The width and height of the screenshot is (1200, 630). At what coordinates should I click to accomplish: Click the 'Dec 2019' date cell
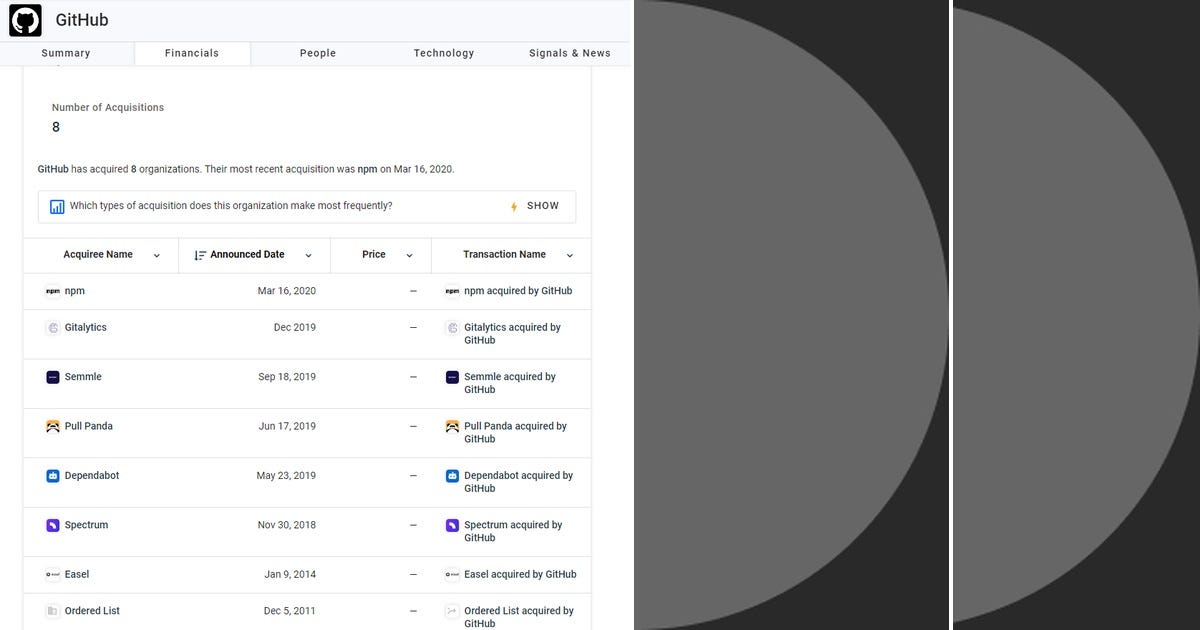295,328
